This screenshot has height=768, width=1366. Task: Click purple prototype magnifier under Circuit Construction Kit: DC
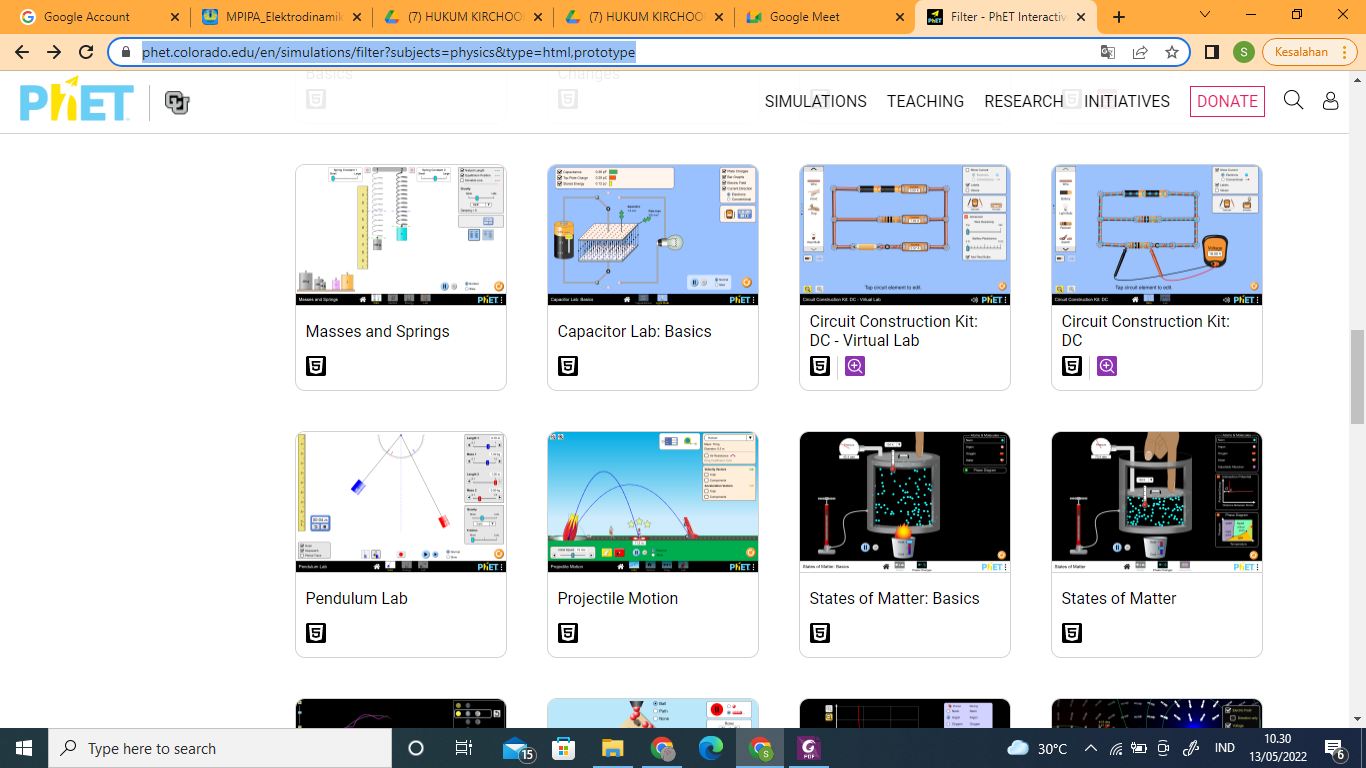coord(1106,366)
